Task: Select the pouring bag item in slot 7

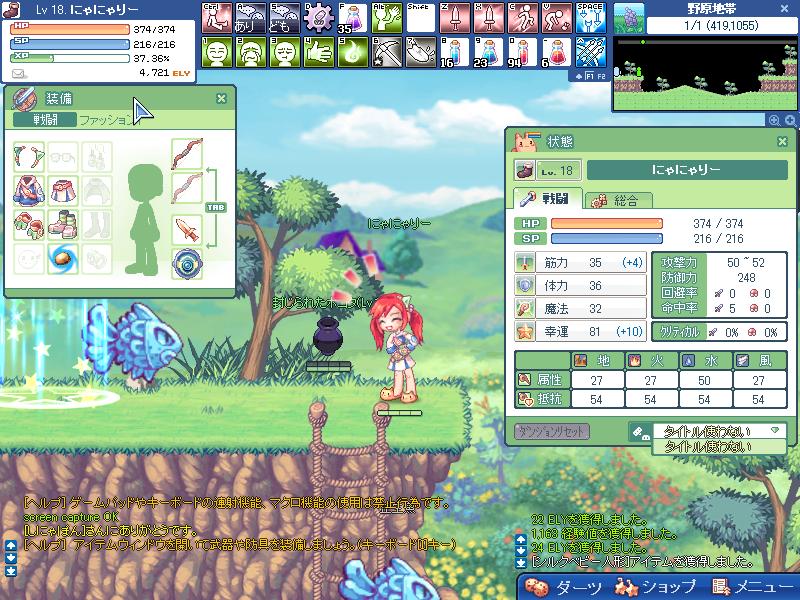Action: [421, 52]
